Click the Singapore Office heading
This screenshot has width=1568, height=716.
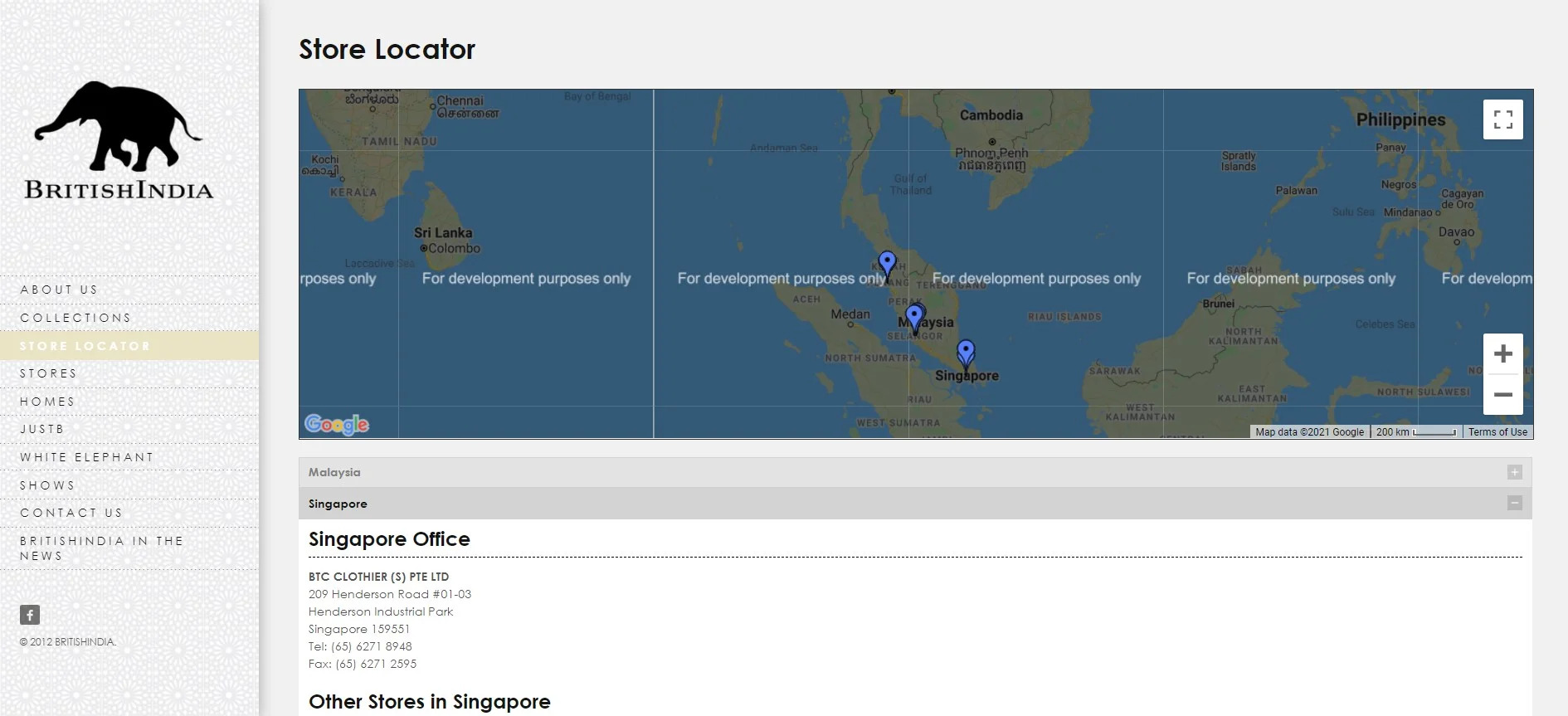click(x=389, y=539)
